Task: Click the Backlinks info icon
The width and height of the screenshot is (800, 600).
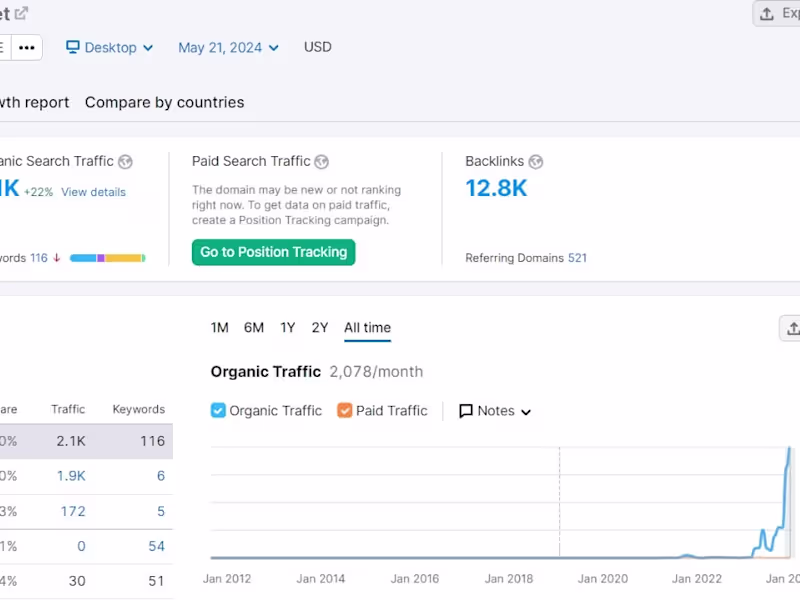Action: pyautogui.click(x=535, y=161)
